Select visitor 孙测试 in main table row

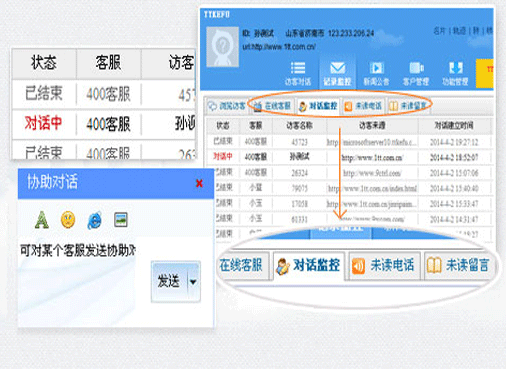point(299,157)
